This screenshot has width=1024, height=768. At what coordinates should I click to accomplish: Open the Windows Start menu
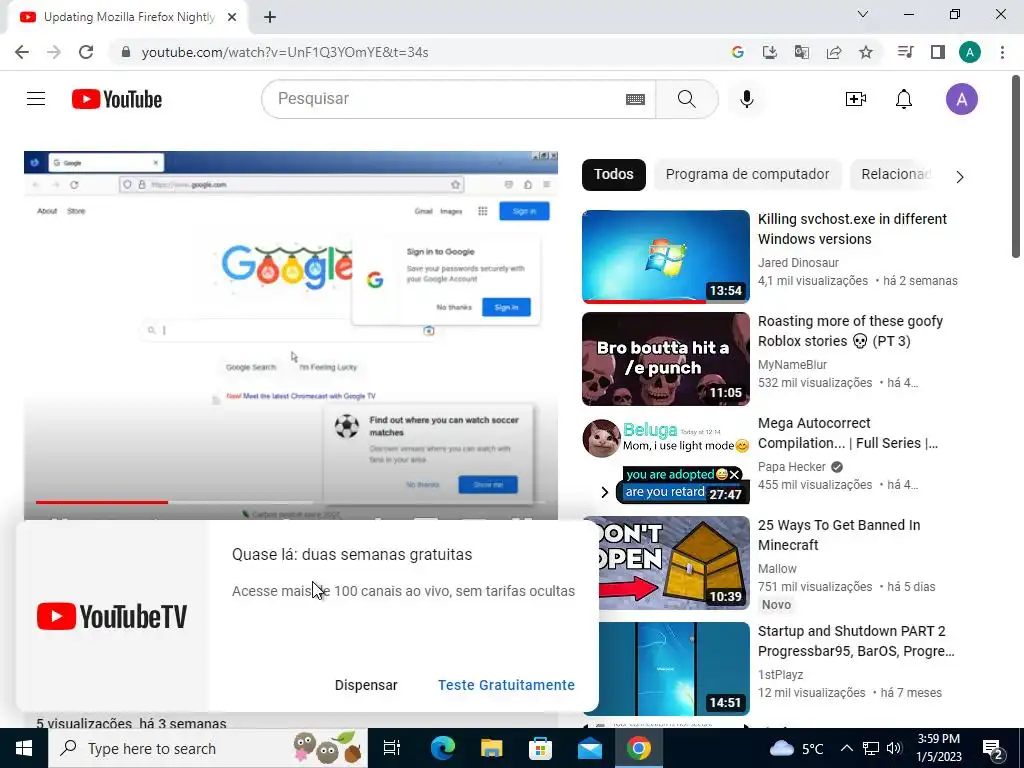tap(24, 748)
